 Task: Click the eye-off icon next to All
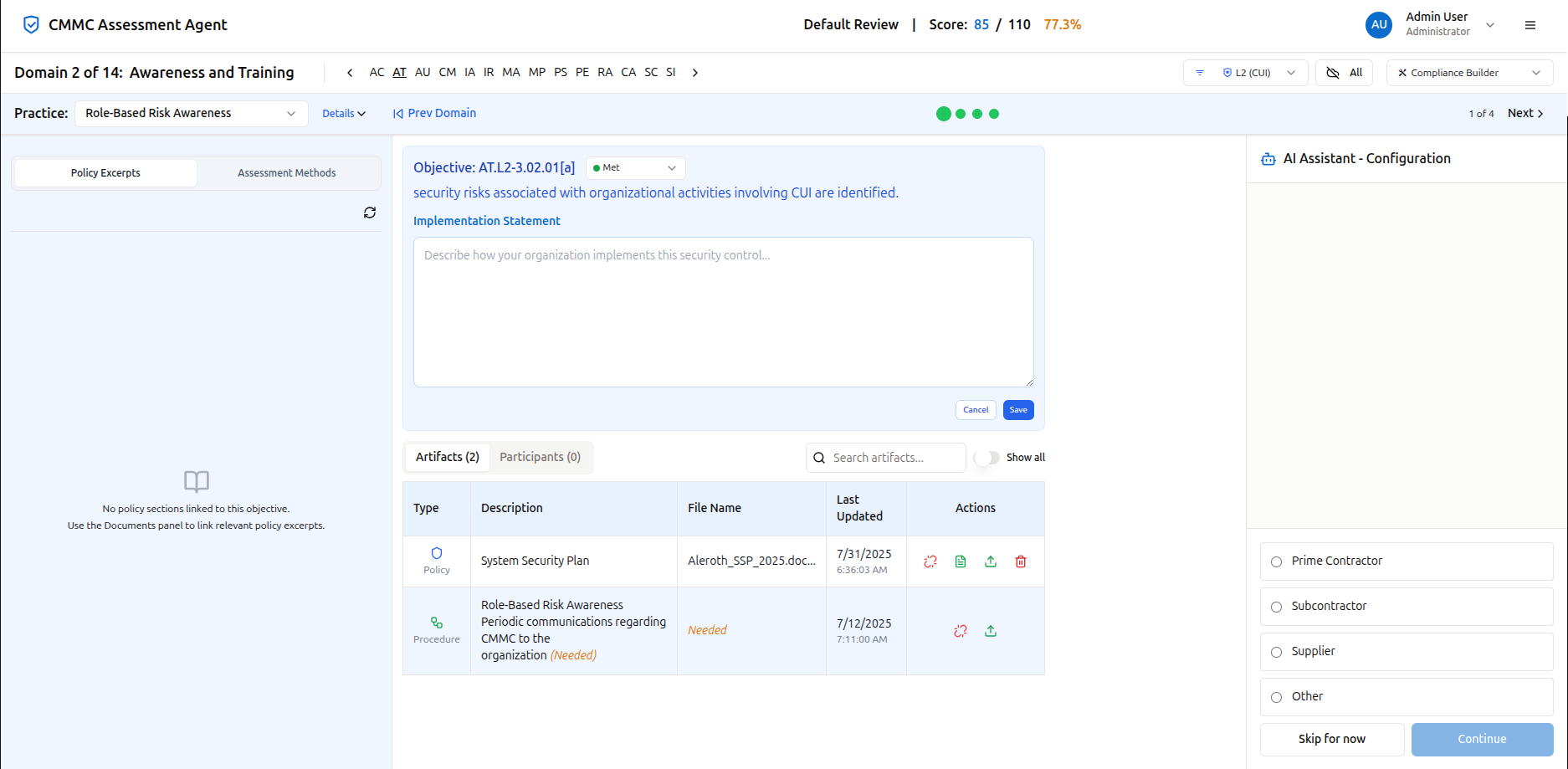point(1333,72)
